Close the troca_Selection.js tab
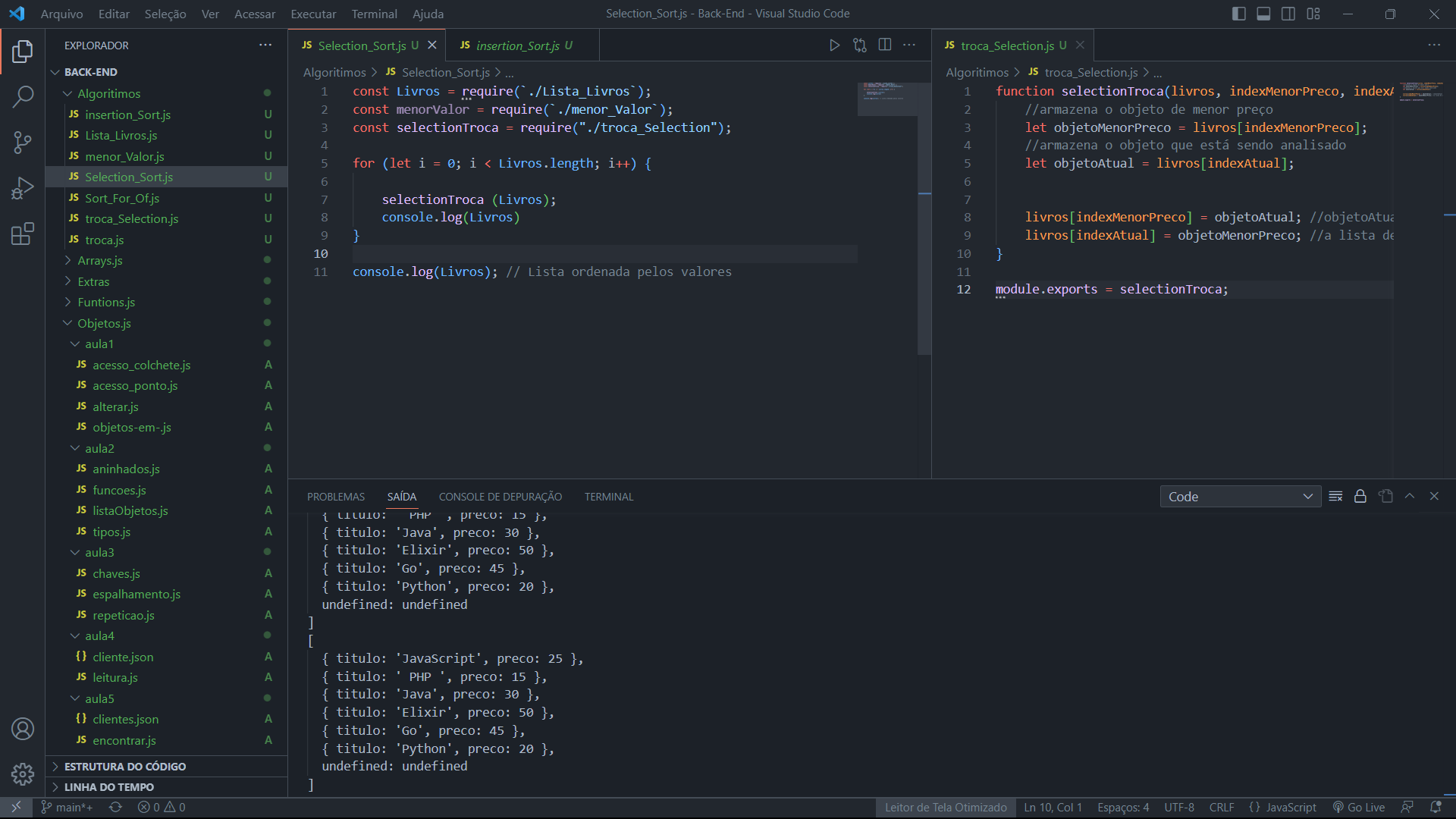The width and height of the screenshot is (1456, 819). click(x=1080, y=45)
